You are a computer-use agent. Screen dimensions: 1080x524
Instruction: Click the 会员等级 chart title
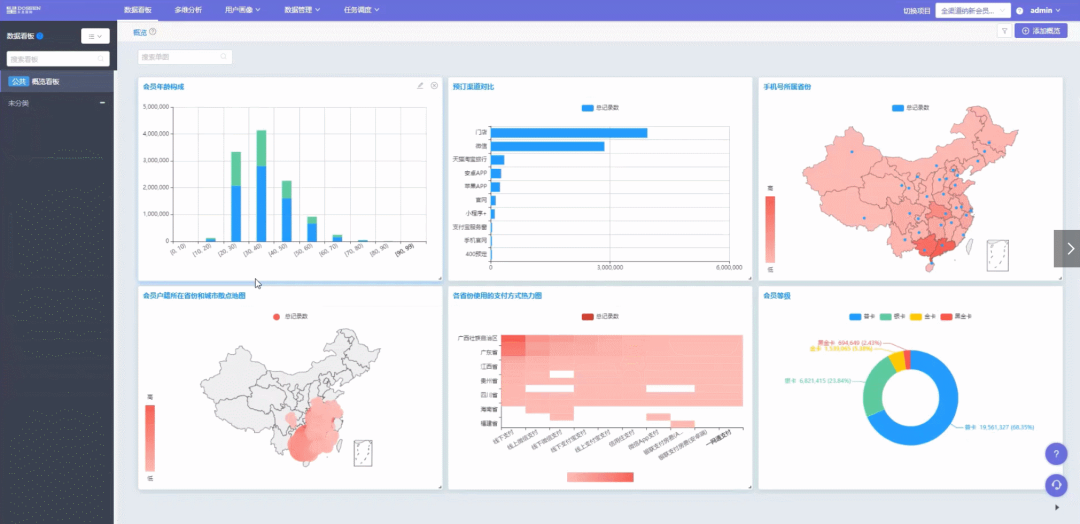tap(777, 296)
